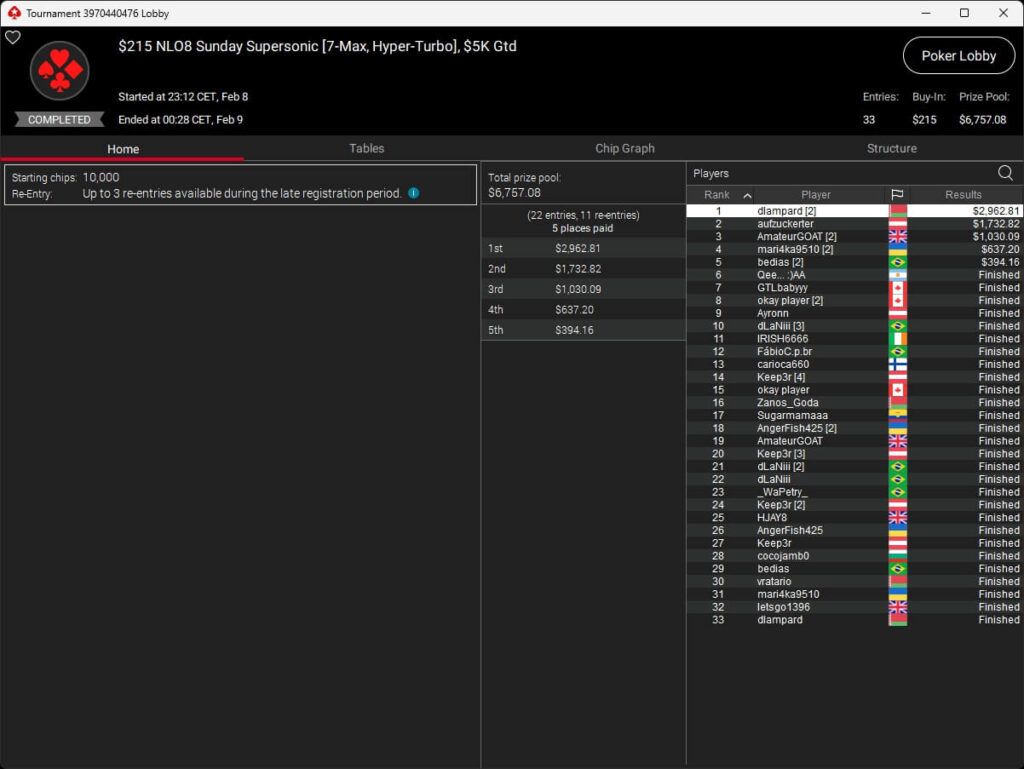This screenshot has width=1024, height=769.
Task: Open player search with the magnifier icon
Action: 1005,173
